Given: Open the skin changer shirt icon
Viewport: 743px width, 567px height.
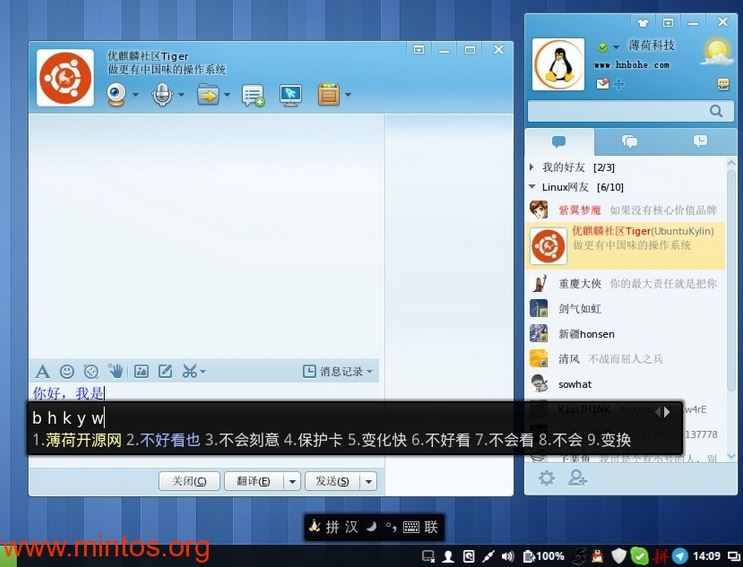Looking at the screenshot, I should pyautogui.click(x=642, y=22).
